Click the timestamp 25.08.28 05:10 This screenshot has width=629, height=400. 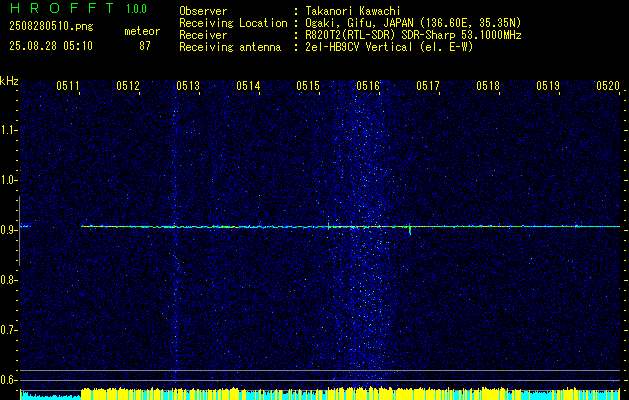[x=51, y=46]
